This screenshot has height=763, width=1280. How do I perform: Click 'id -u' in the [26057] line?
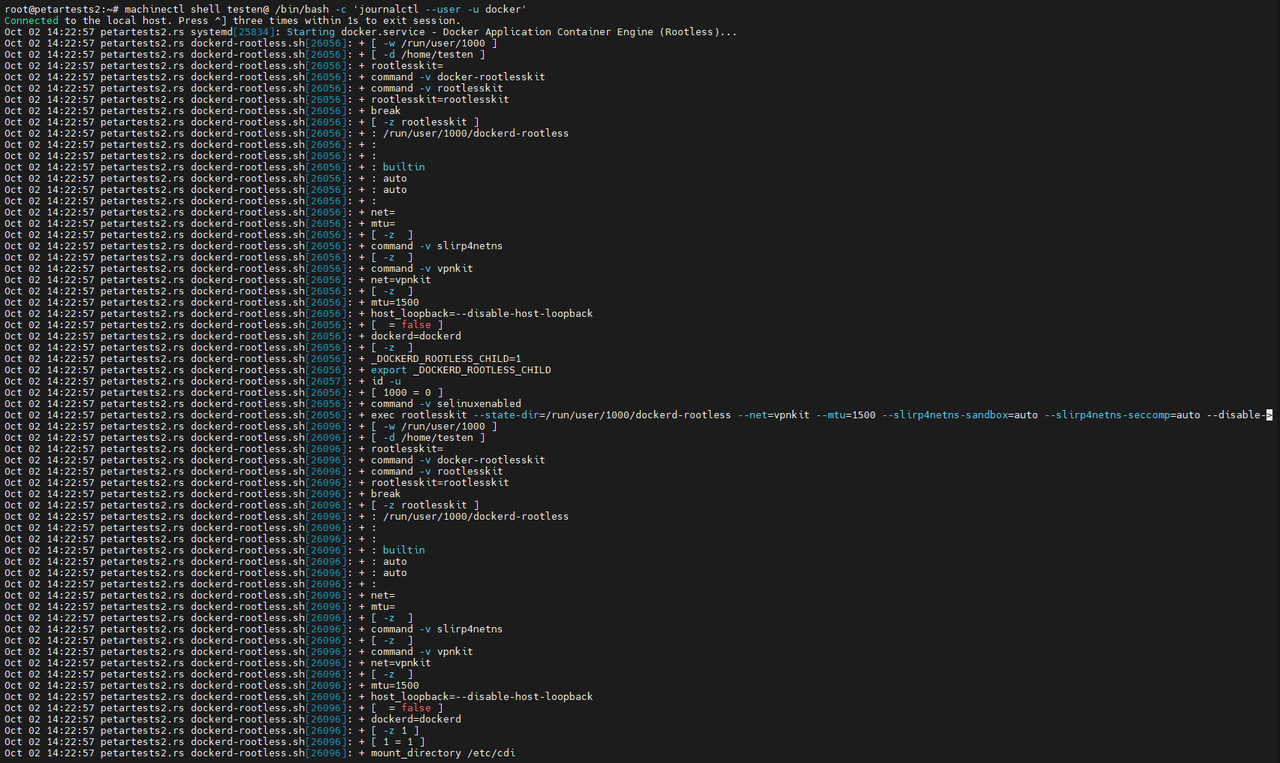386,381
